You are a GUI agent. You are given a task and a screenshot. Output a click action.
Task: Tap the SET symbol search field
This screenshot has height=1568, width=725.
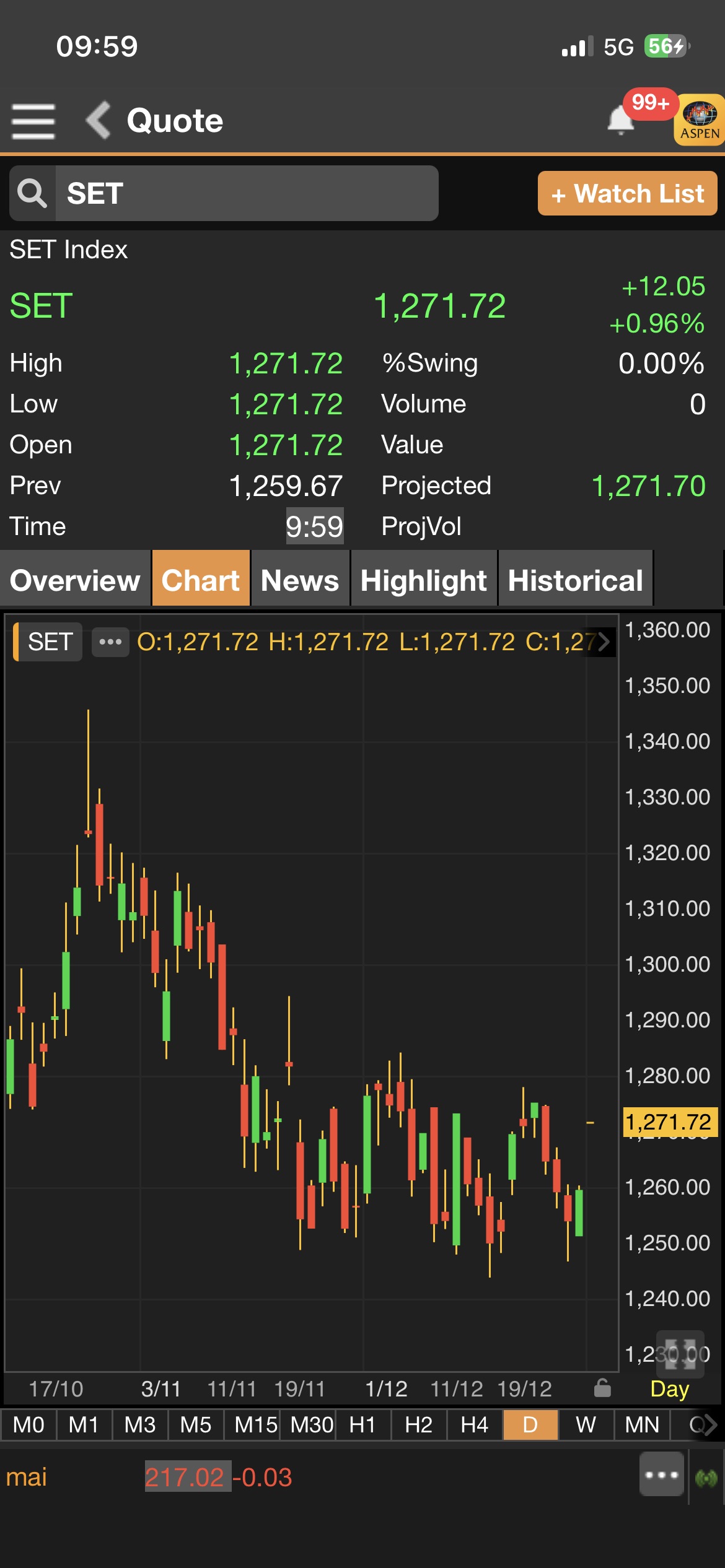(247, 193)
